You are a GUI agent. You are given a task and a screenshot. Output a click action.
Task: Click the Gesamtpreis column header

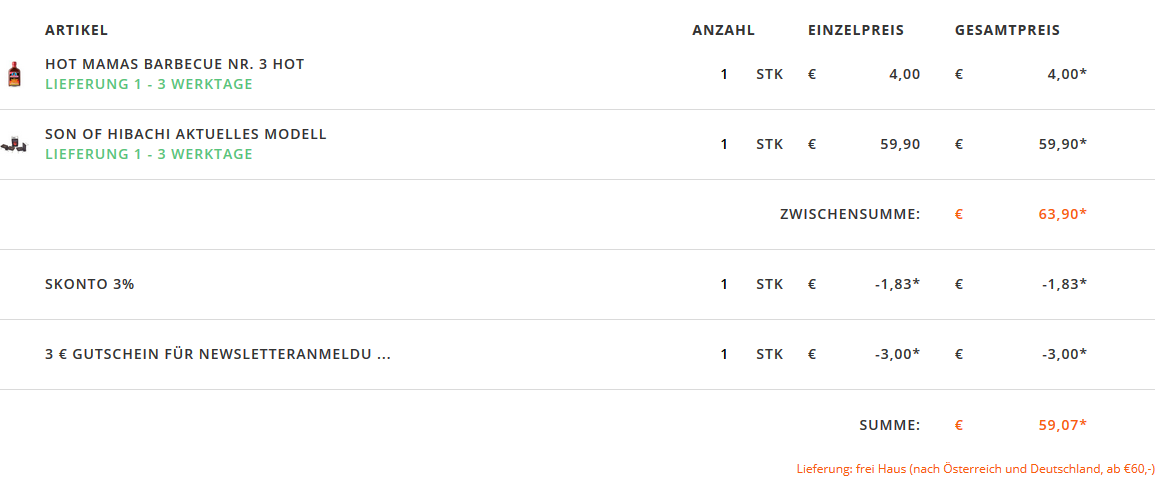point(1007,30)
